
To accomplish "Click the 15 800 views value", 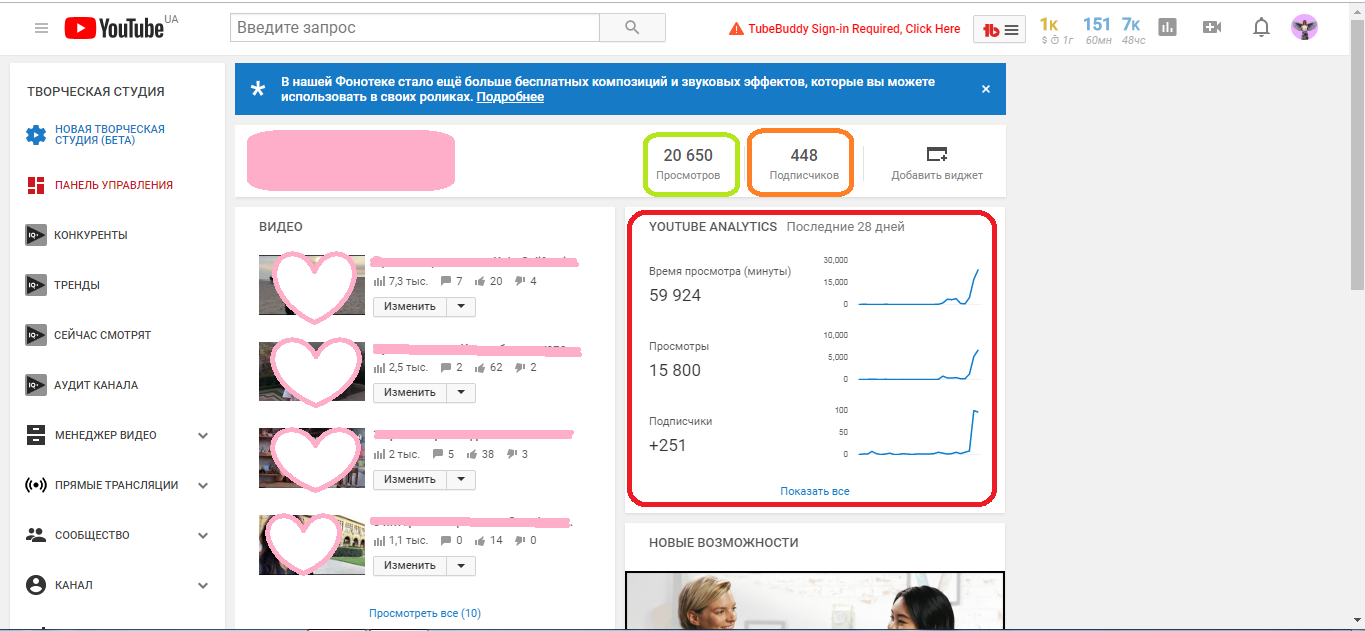I will tap(675, 370).
